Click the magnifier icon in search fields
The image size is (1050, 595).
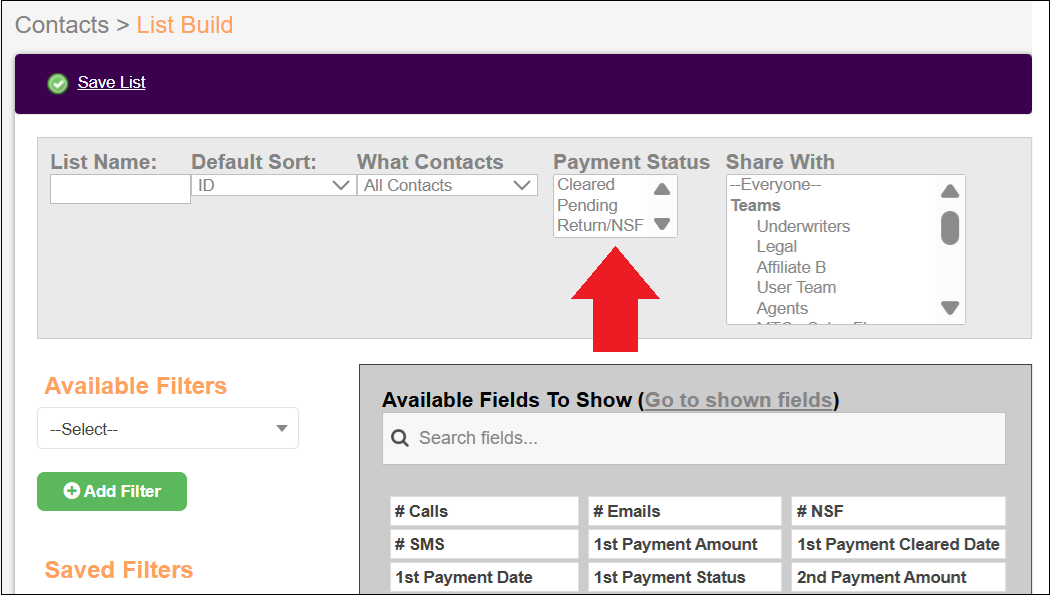coord(400,438)
